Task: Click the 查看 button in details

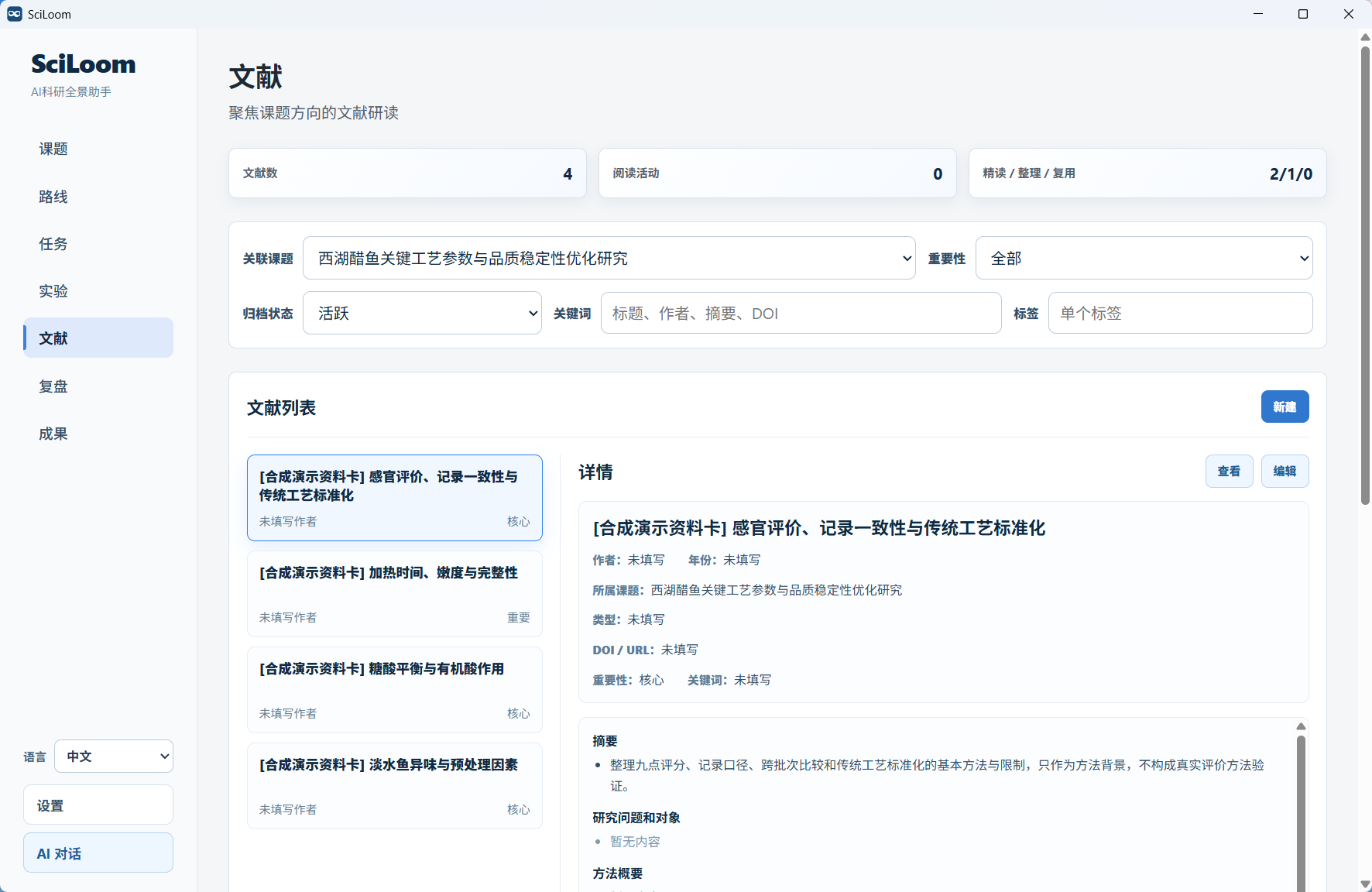Action: pyautogui.click(x=1230, y=471)
